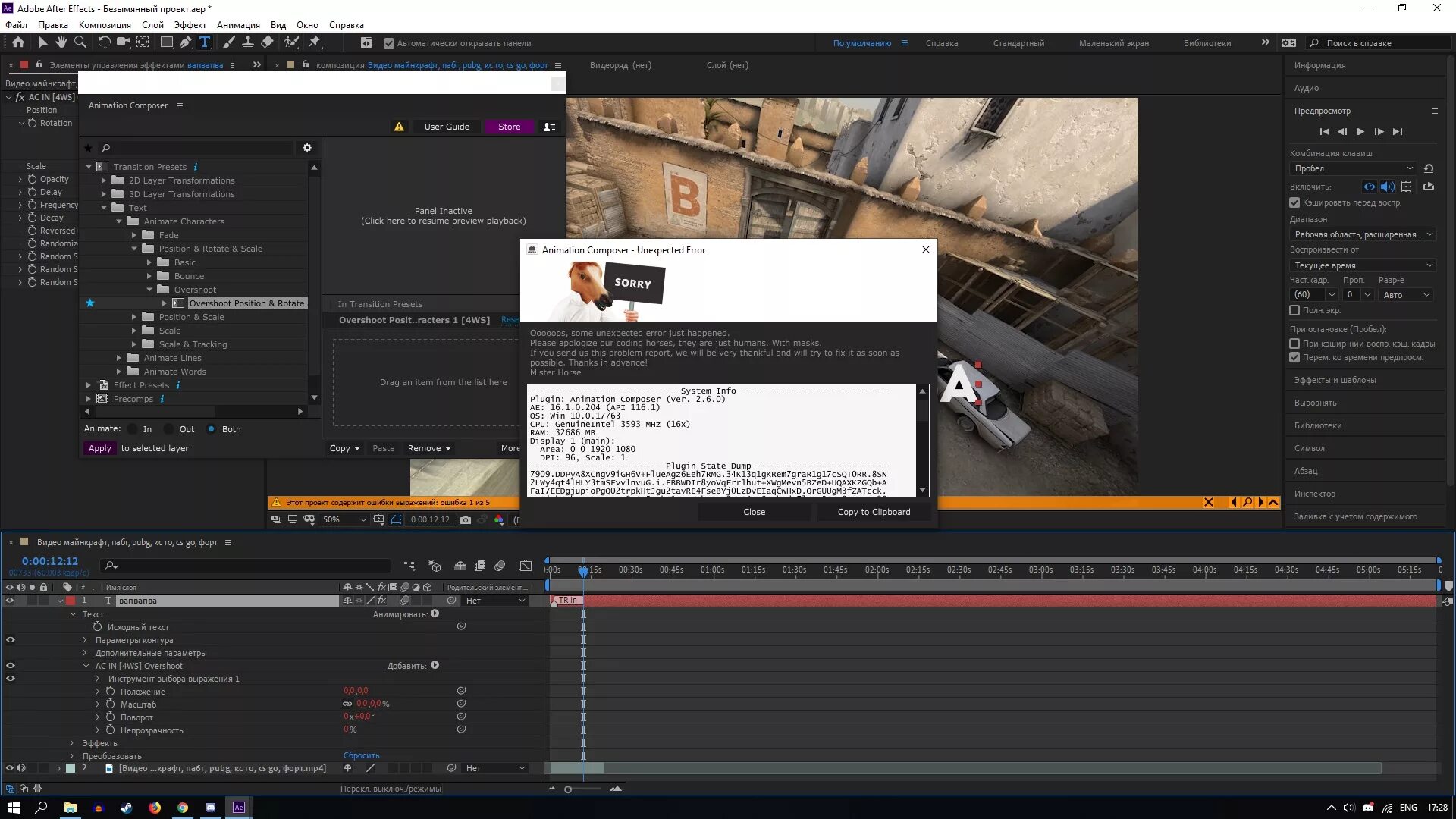Open the Animation Composer Store
The height and width of the screenshot is (819, 1456).
509,127
